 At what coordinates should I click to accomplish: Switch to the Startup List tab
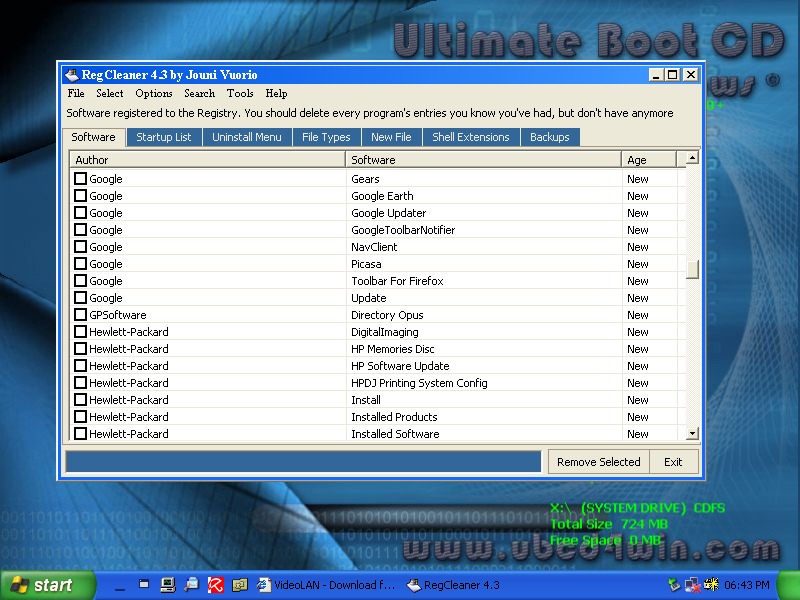(x=164, y=137)
